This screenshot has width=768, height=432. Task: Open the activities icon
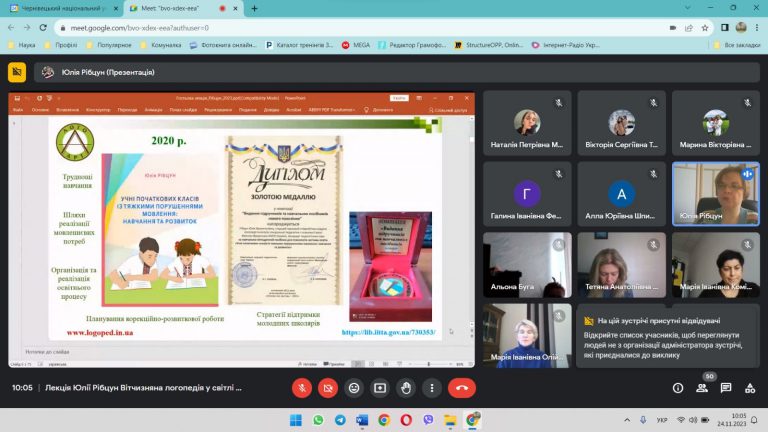[750, 388]
